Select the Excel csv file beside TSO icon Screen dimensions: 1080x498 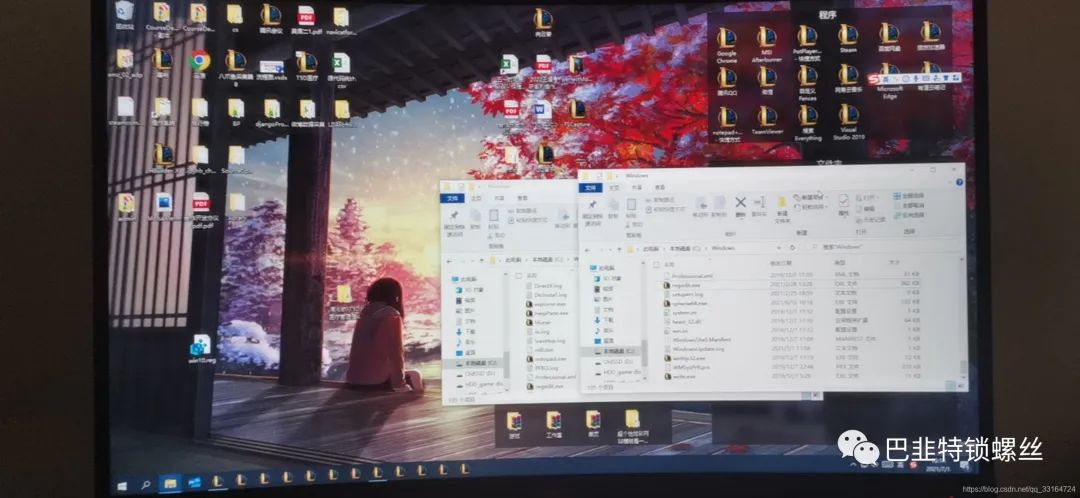(340, 69)
